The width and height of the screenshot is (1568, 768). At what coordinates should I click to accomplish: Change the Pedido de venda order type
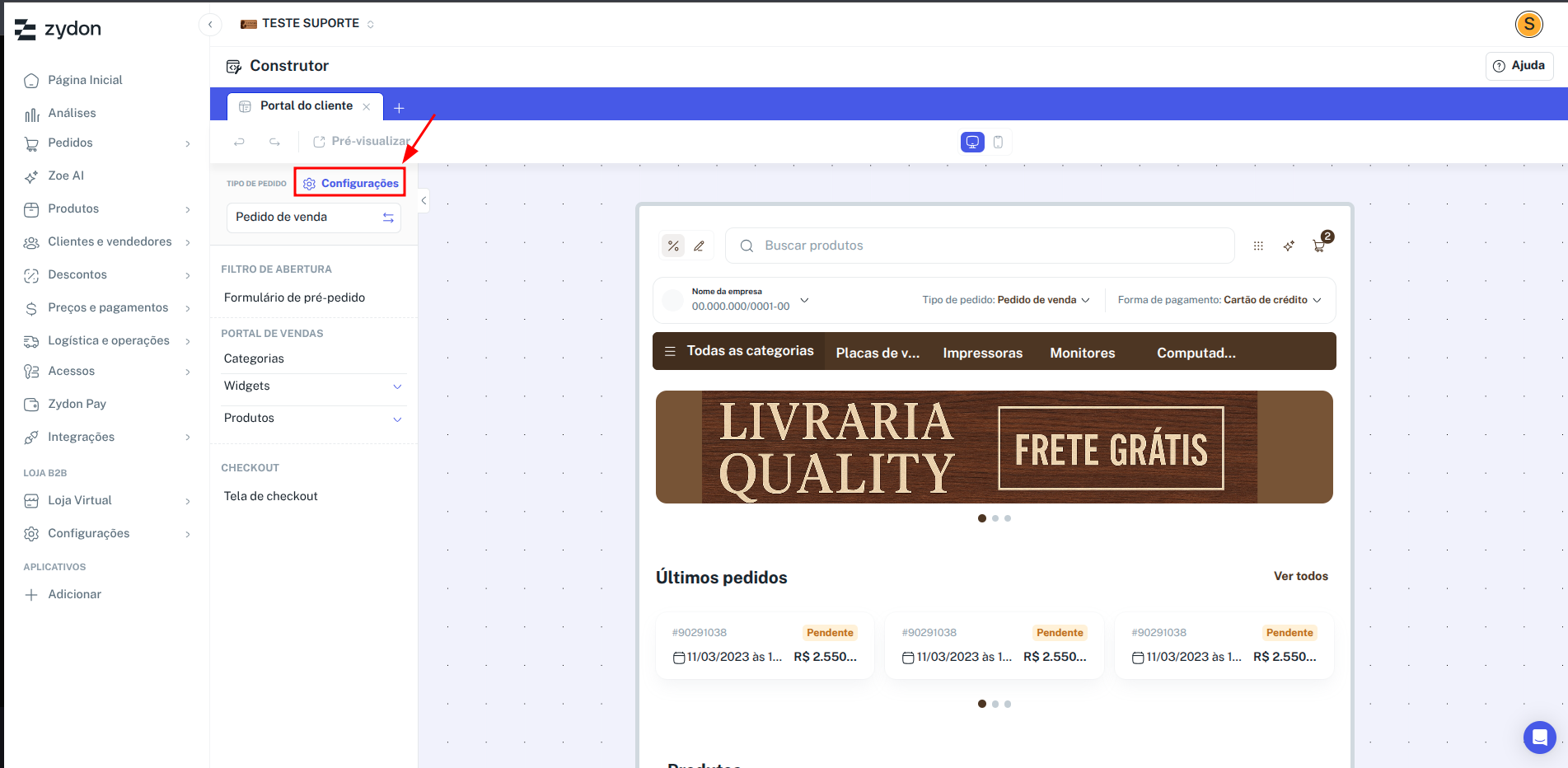click(x=314, y=218)
